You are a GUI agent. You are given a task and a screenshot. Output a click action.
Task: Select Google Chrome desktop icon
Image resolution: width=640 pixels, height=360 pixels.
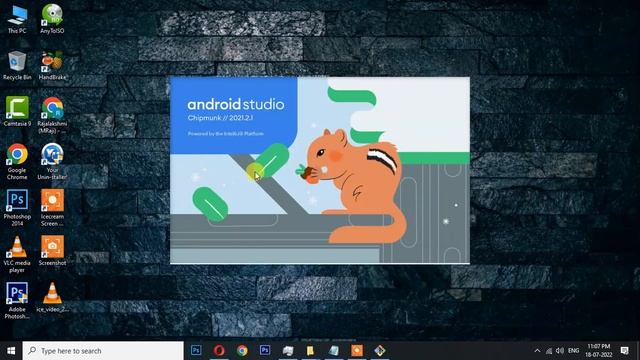click(17, 162)
